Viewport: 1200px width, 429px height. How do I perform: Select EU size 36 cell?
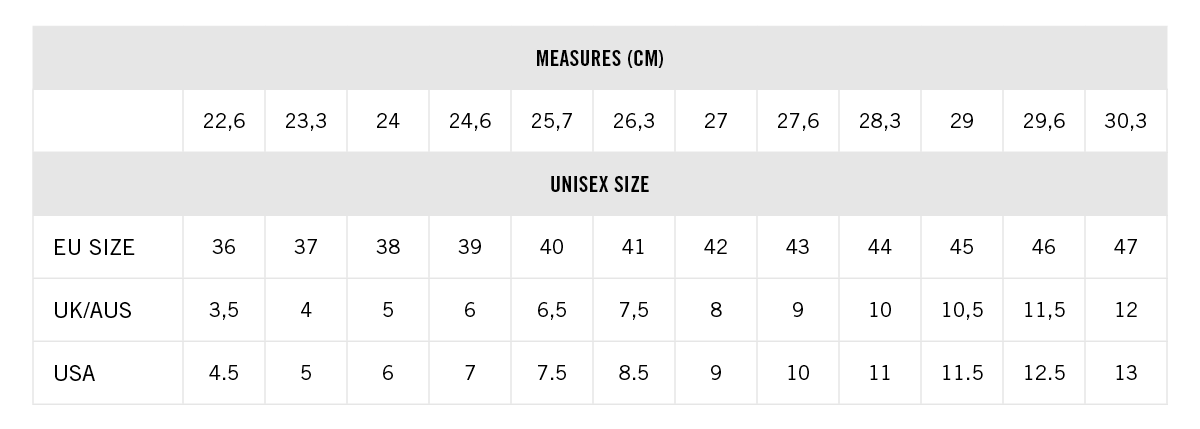point(224,247)
